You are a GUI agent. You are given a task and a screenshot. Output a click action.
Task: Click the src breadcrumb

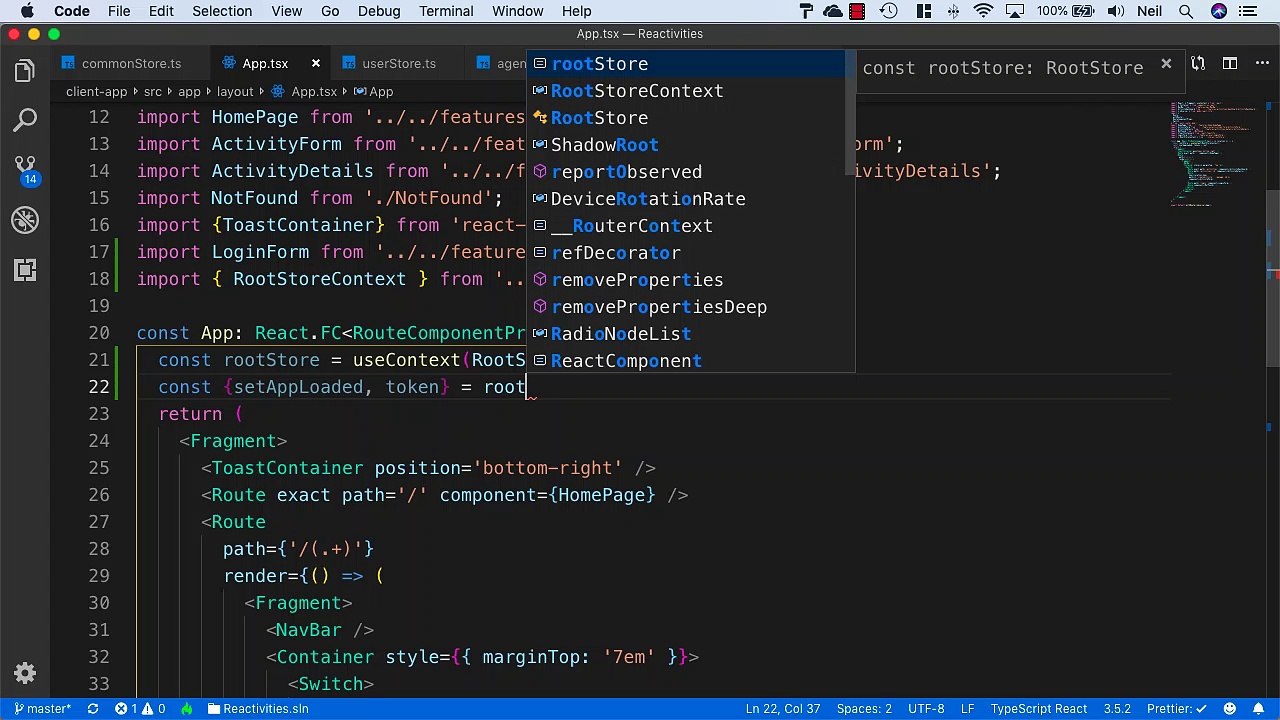point(152,91)
